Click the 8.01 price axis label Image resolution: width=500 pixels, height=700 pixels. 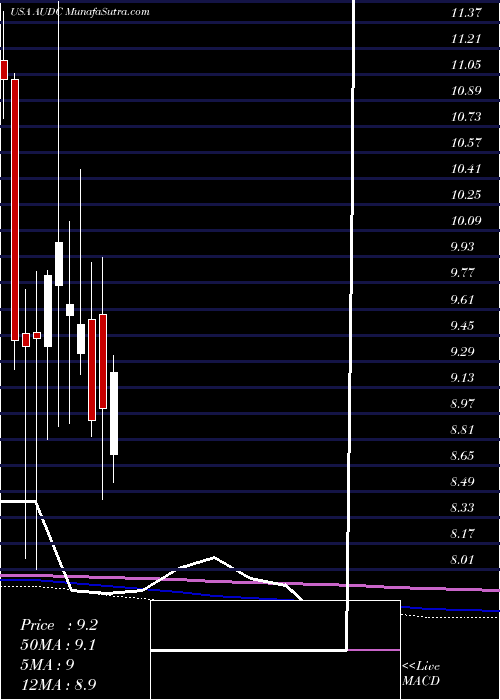click(x=462, y=560)
